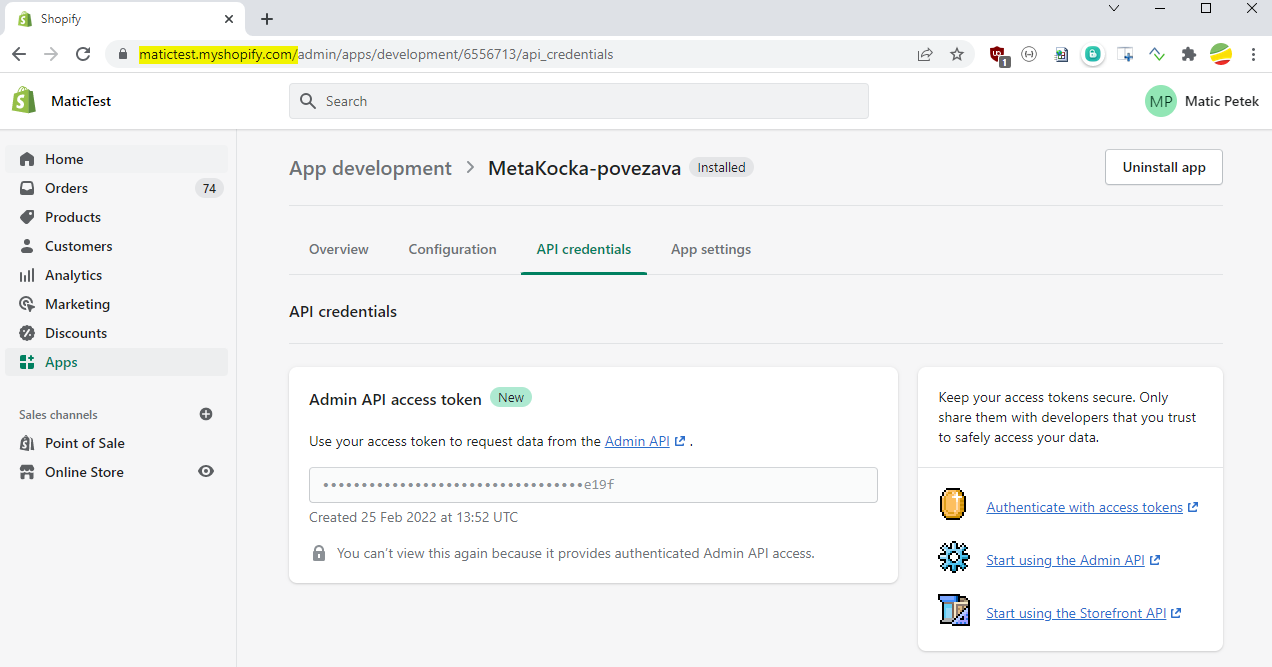
Task: Click the gear icon beside Admin API link
Action: [x=954, y=557]
